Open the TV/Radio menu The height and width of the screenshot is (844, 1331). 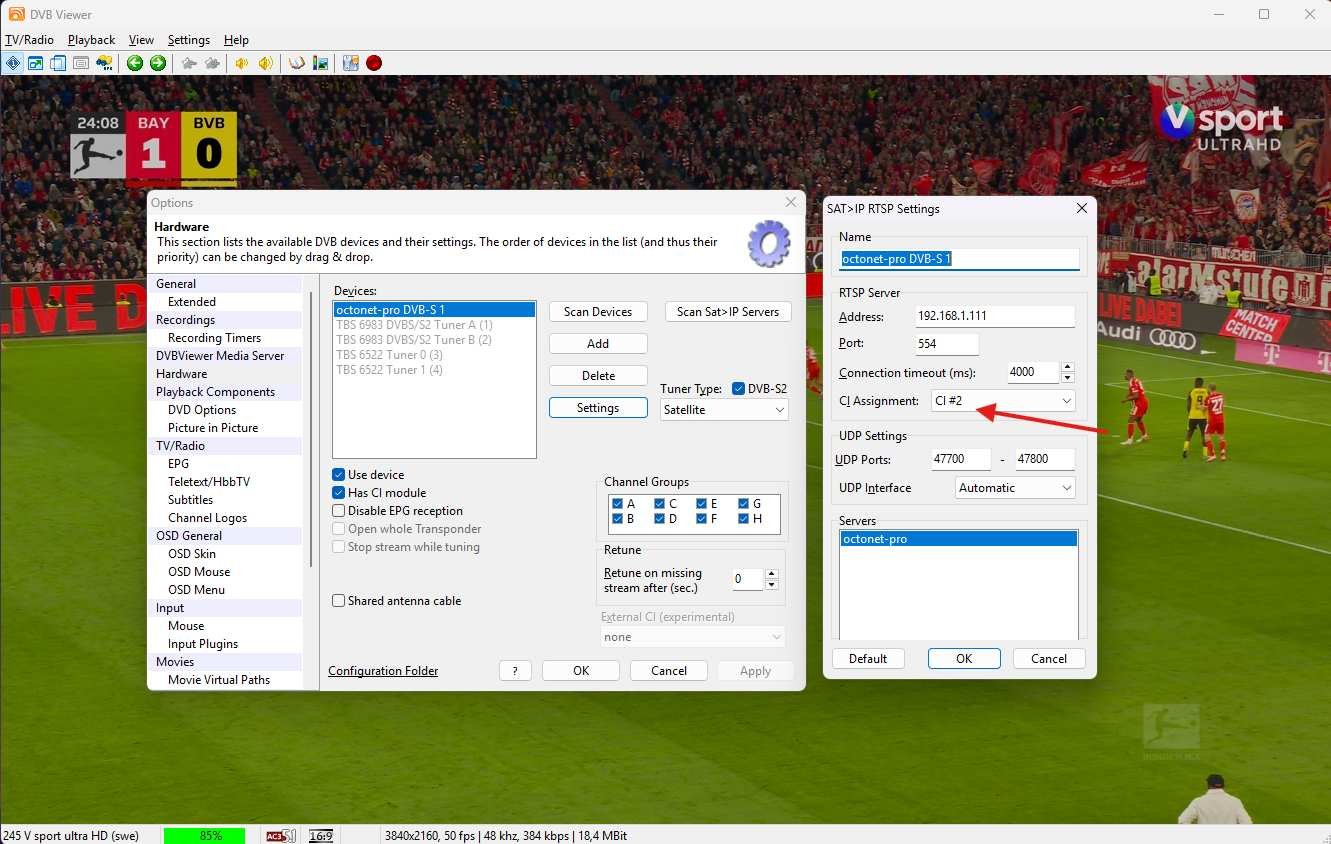pyautogui.click(x=29, y=40)
